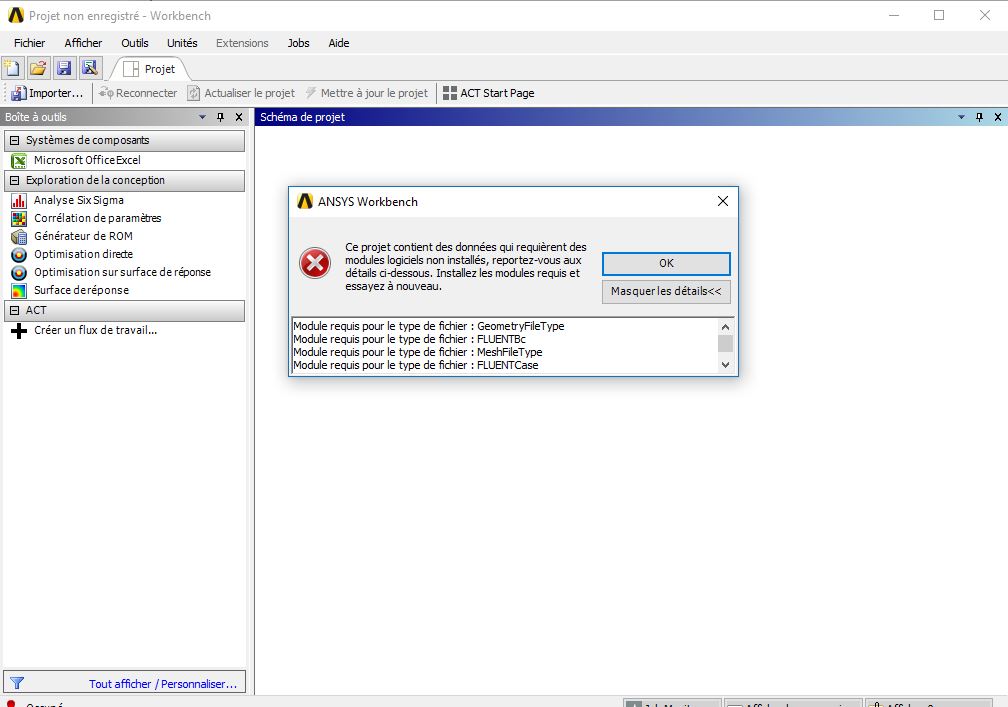Click details scrollbar down arrow
This screenshot has height=707, width=1008.
(725, 365)
